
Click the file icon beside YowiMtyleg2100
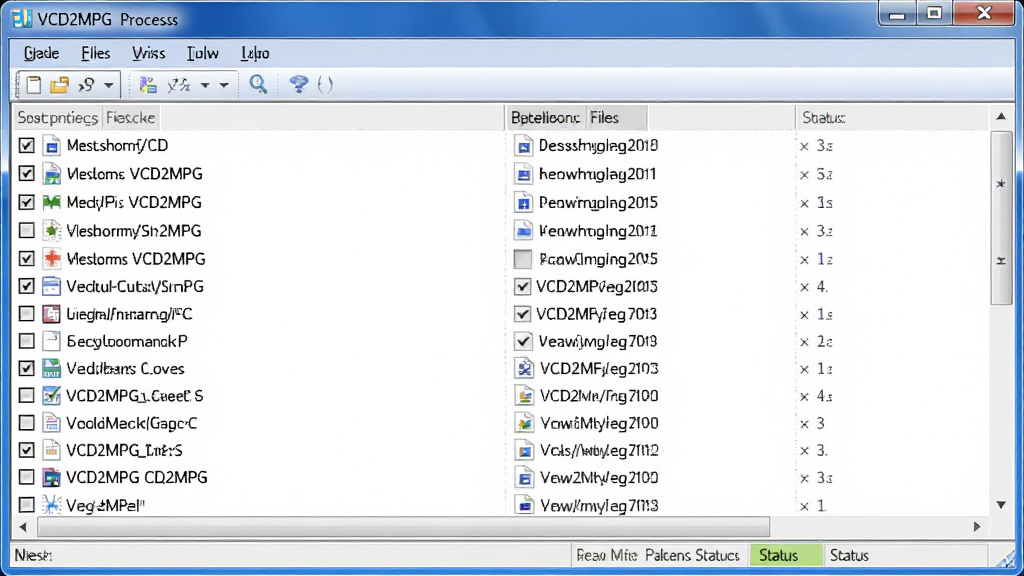523,423
